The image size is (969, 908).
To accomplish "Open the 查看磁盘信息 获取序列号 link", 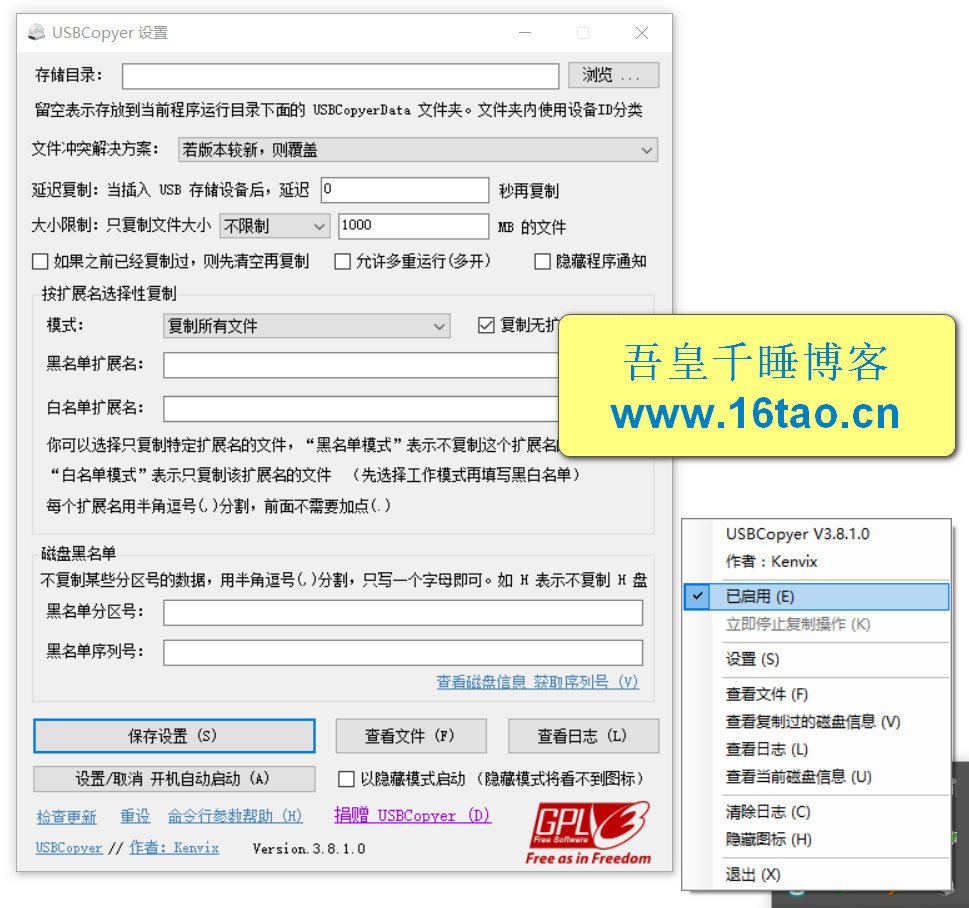I will point(537,682).
